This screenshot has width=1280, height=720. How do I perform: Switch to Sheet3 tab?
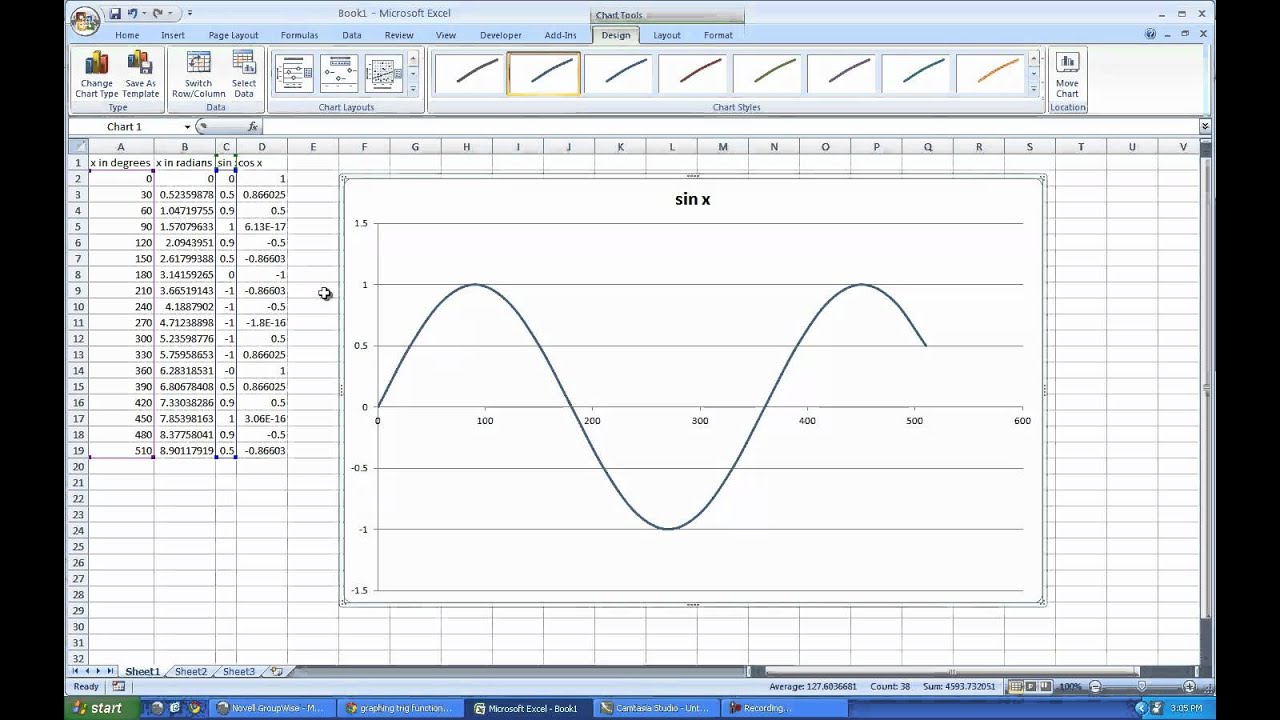point(239,672)
